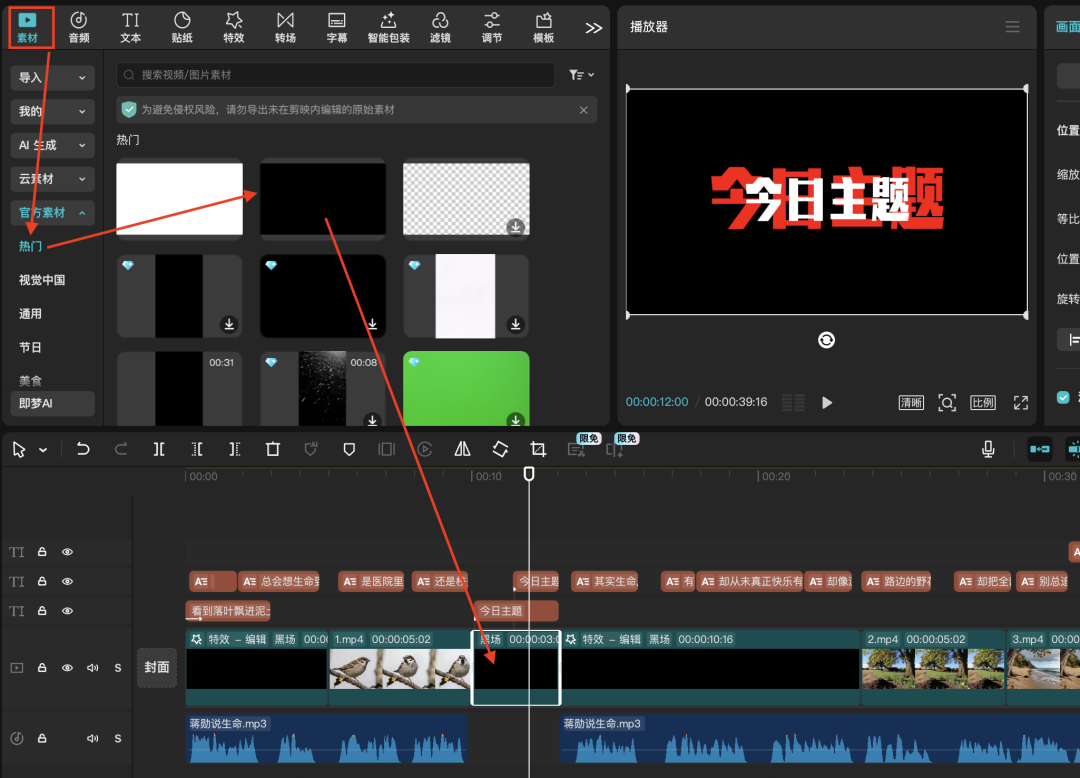Open the 文本 (Text) panel icon
Viewport: 1080px width, 778px height.
point(130,27)
